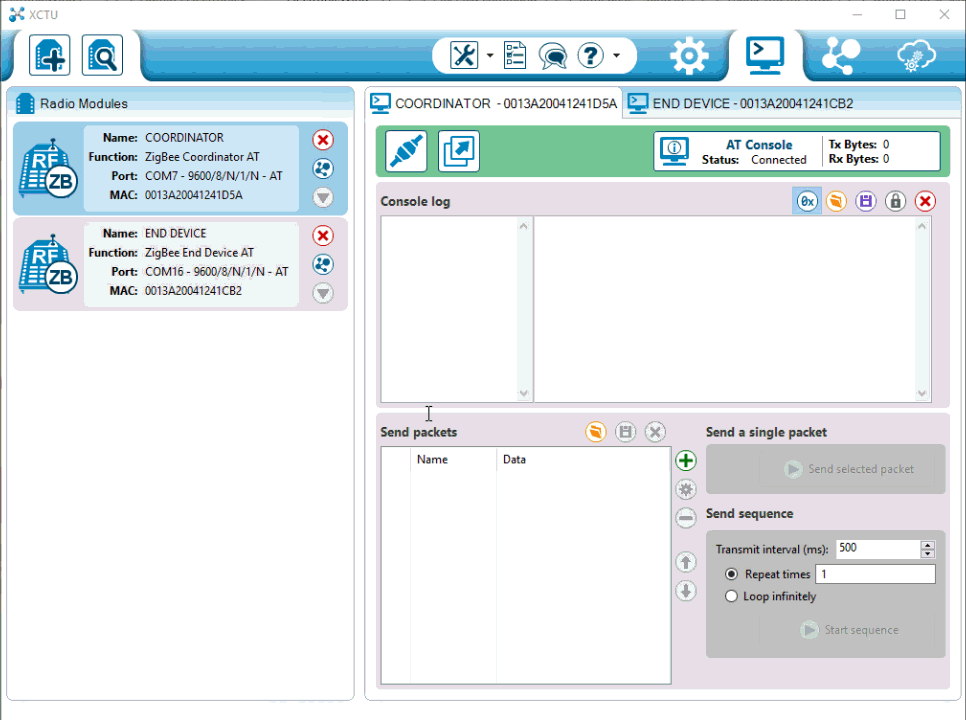Viewport: 966px width, 720px height.
Task: Select the Repeat times radio button
Action: pos(732,574)
